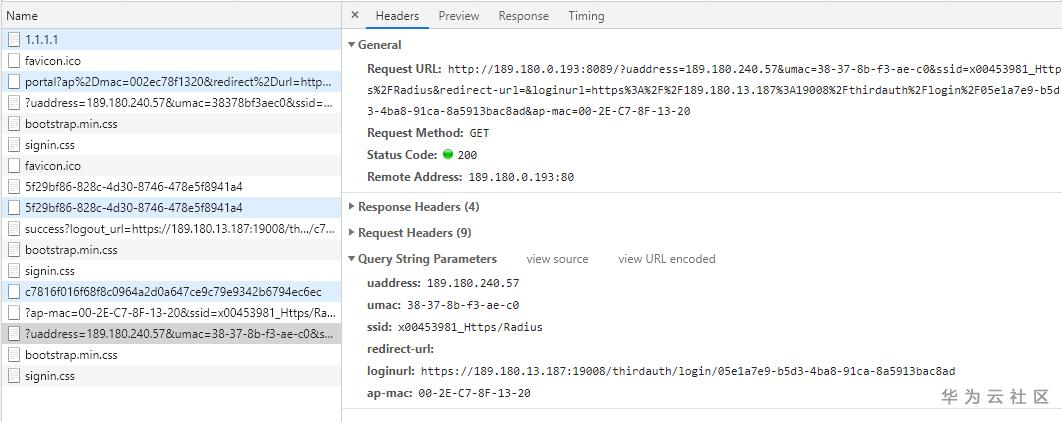Expand Response Headers (4) section
The image size is (1062, 422).
point(351,207)
